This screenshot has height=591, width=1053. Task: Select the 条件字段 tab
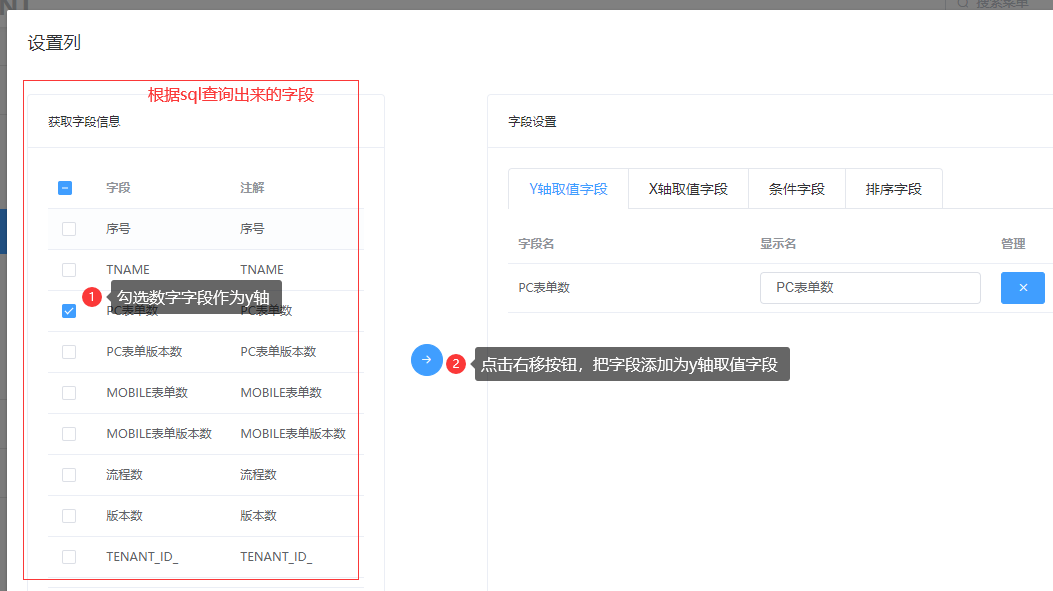click(796, 189)
